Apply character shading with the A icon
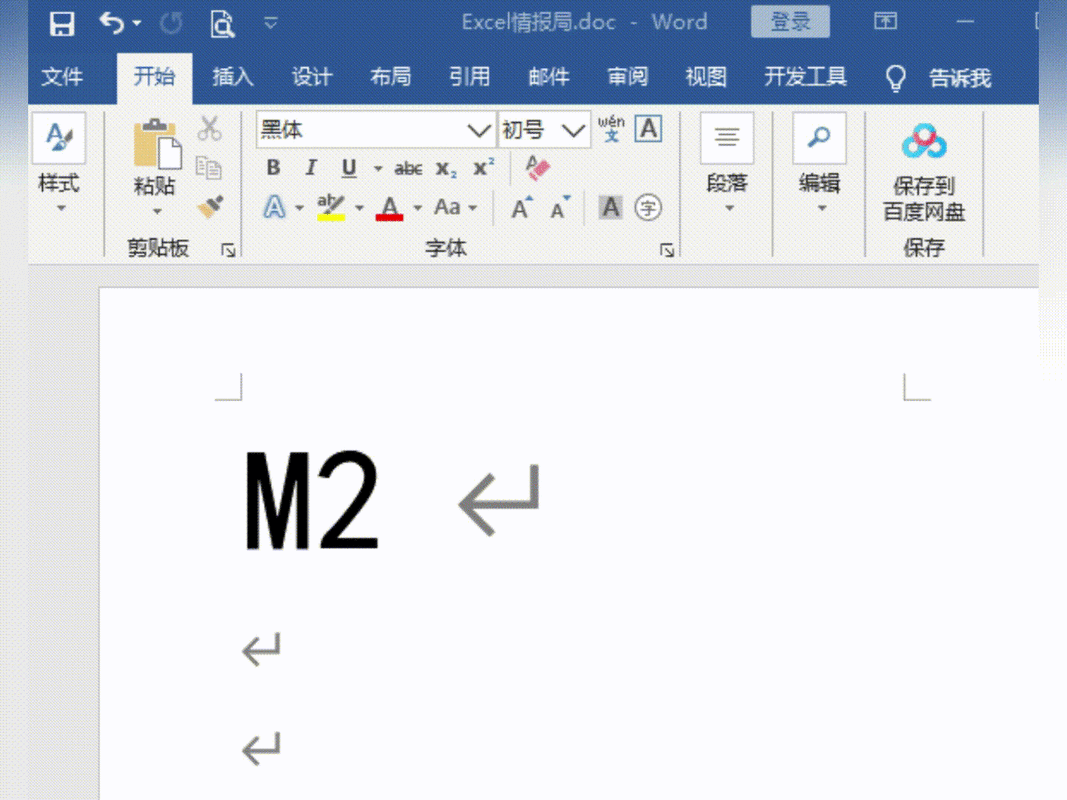The width and height of the screenshot is (1067, 800). (610, 207)
